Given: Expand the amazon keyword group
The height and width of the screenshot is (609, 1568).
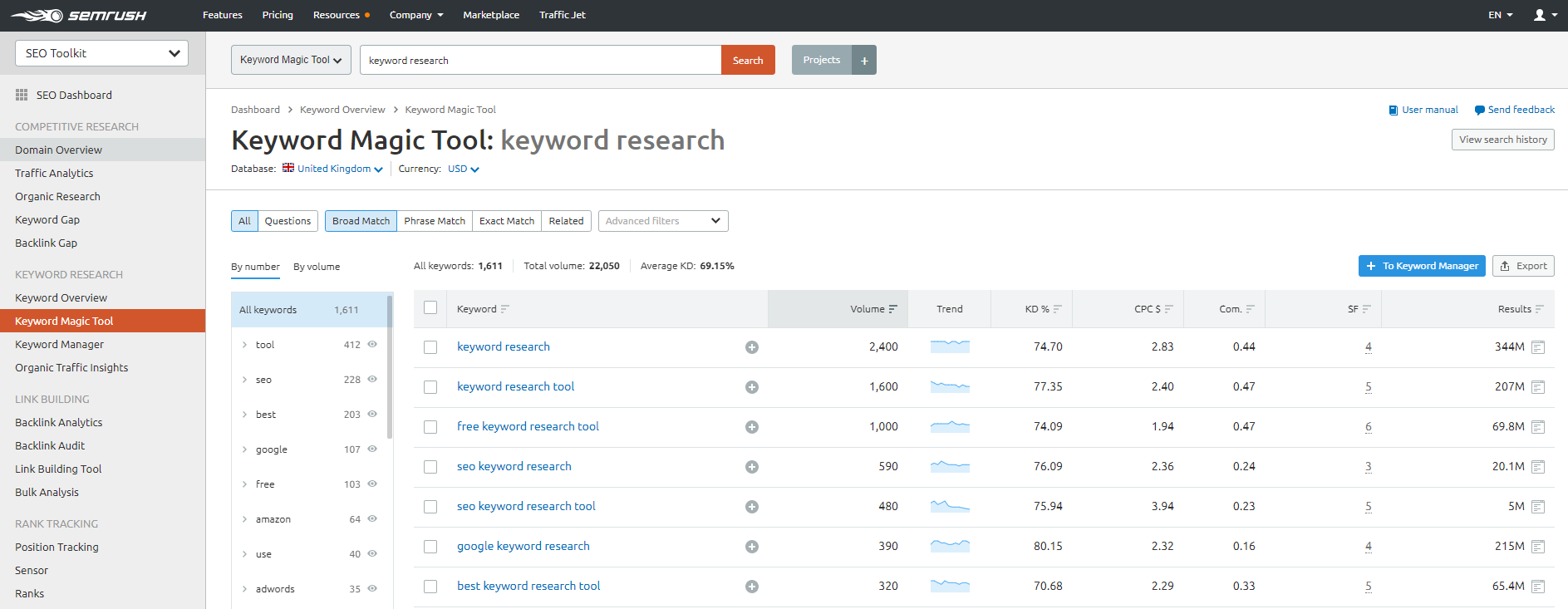Looking at the screenshot, I should [244, 519].
